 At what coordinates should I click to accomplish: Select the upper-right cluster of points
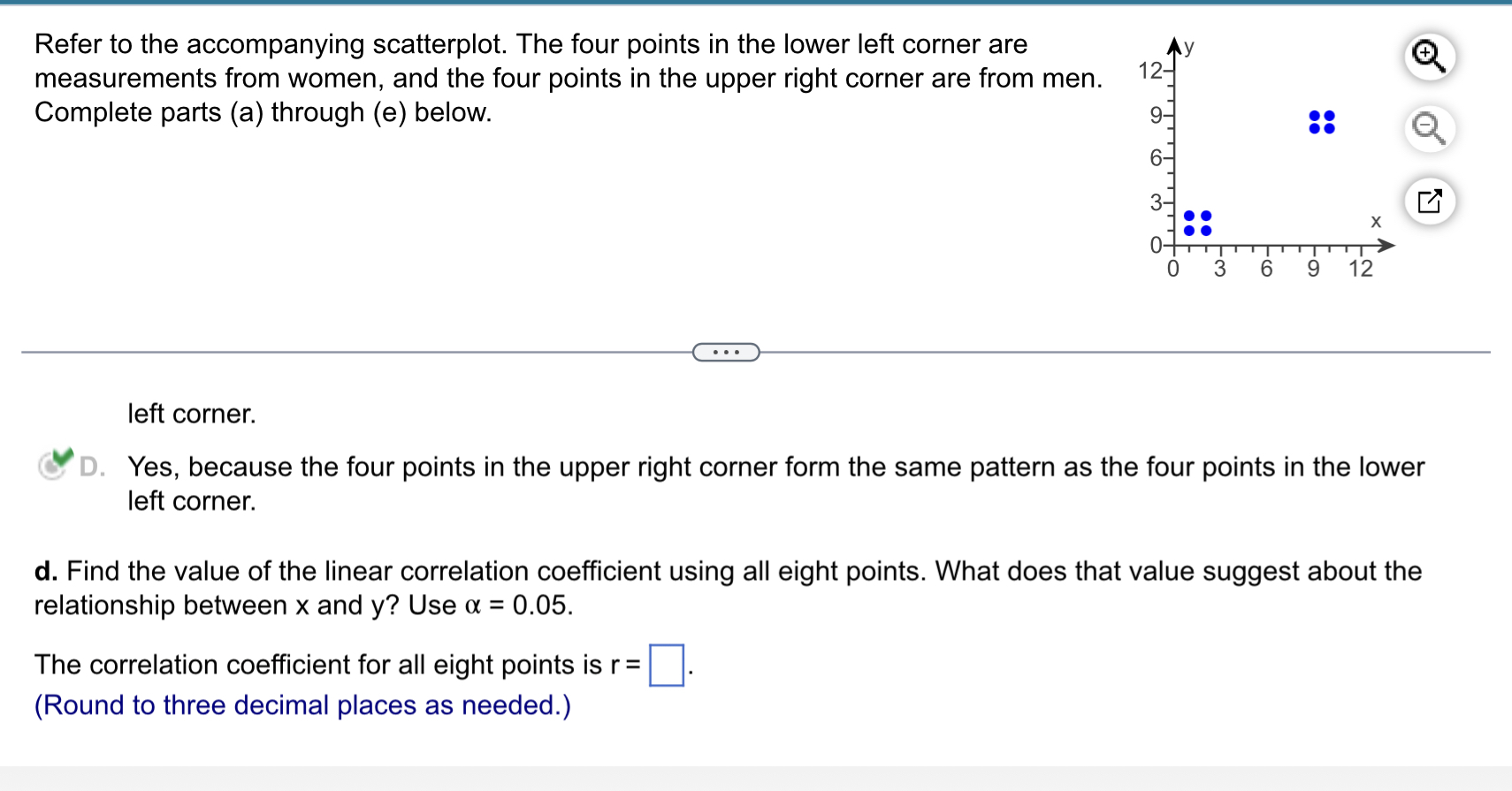[x=1321, y=124]
